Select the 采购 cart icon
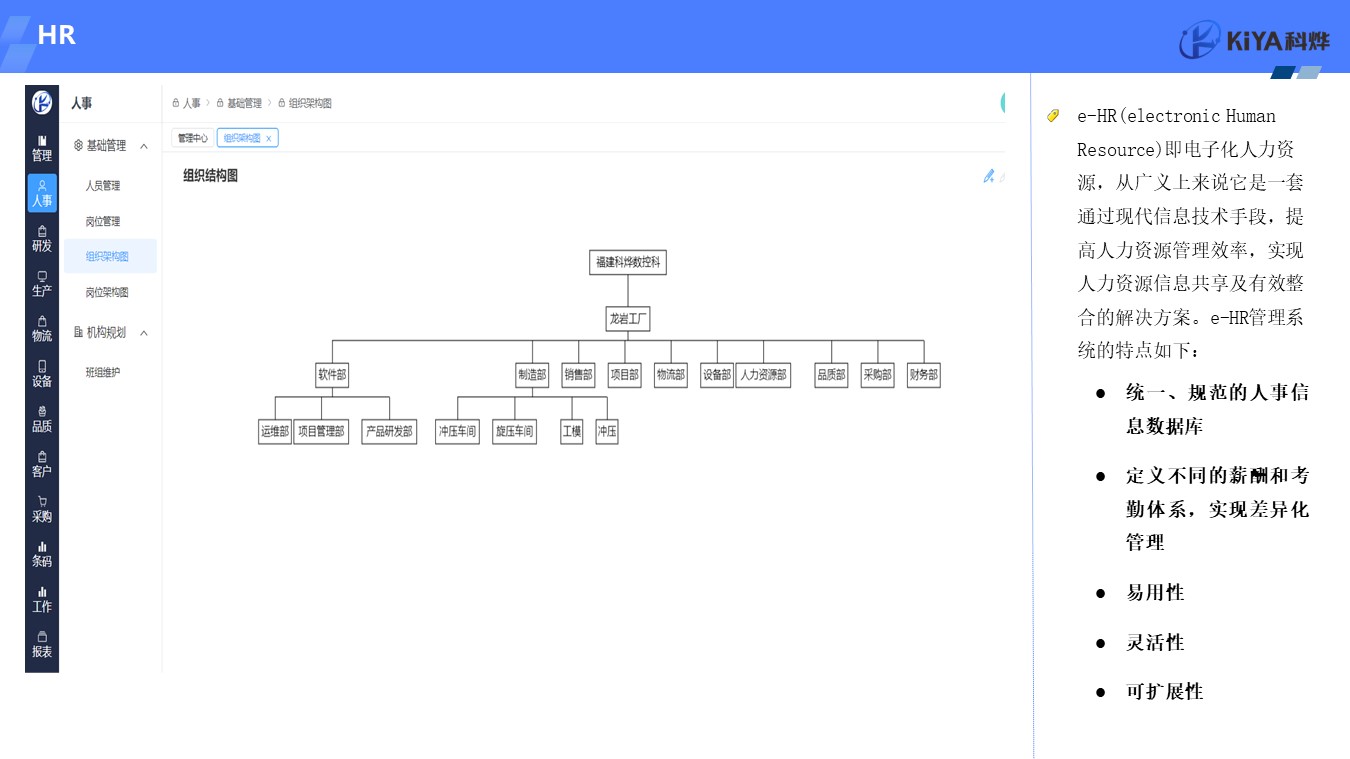This screenshot has width=1350, height=759. click(x=42, y=508)
